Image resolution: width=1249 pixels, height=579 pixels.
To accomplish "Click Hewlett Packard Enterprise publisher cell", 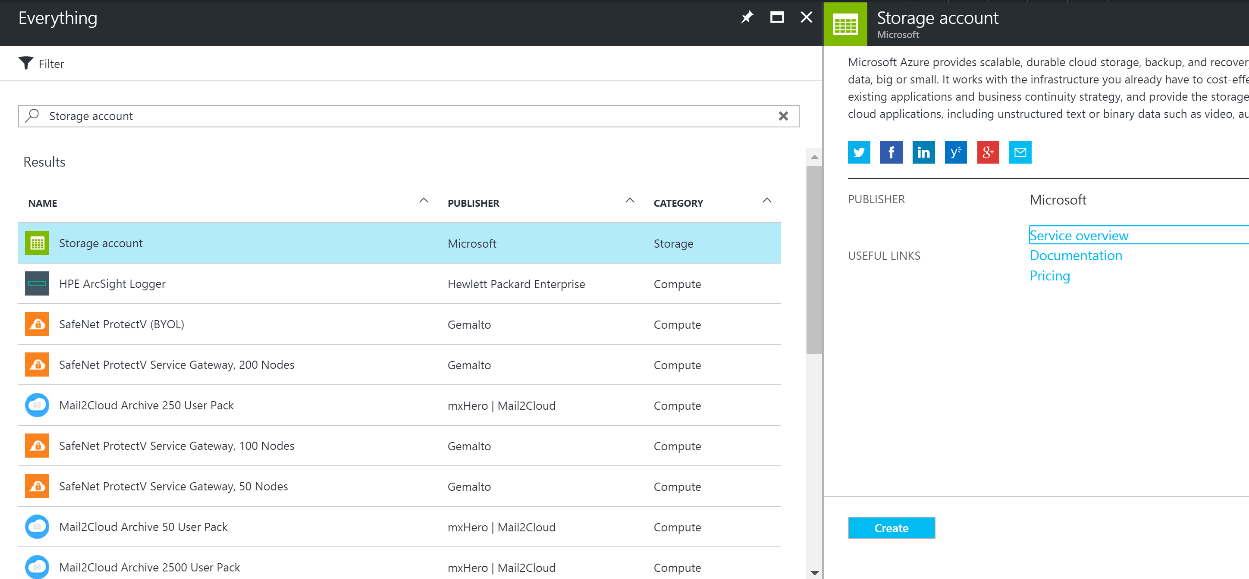I will 516,284.
